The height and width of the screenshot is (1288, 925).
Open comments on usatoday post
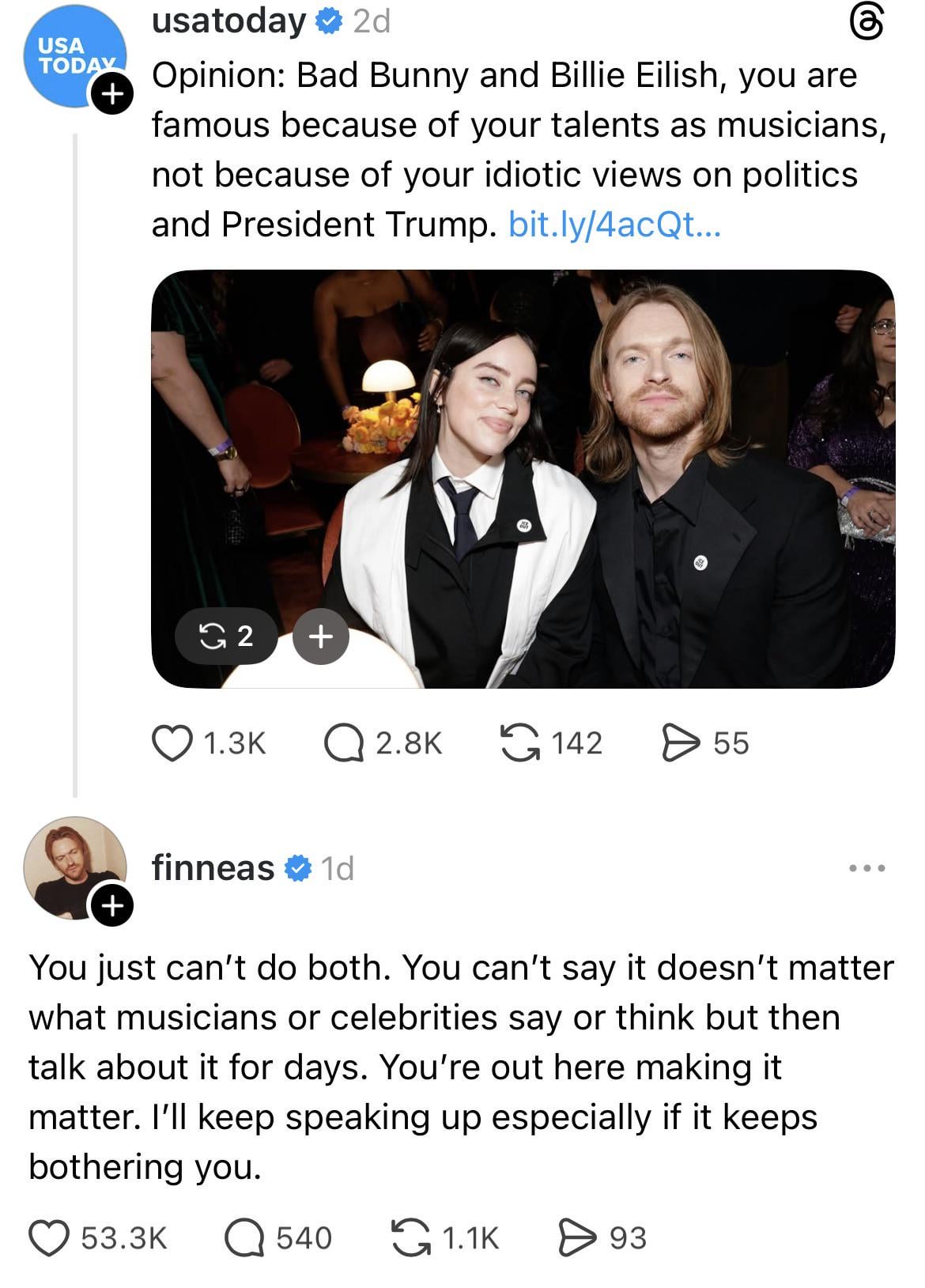click(344, 743)
